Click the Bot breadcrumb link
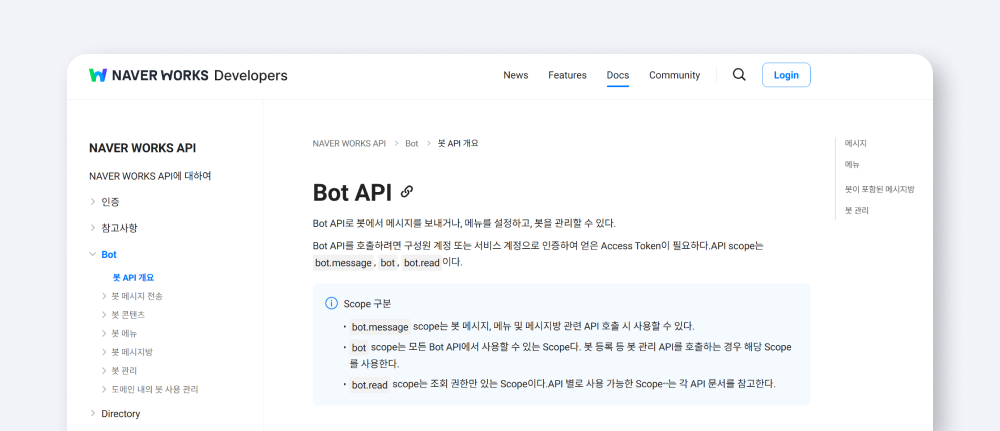 412,144
